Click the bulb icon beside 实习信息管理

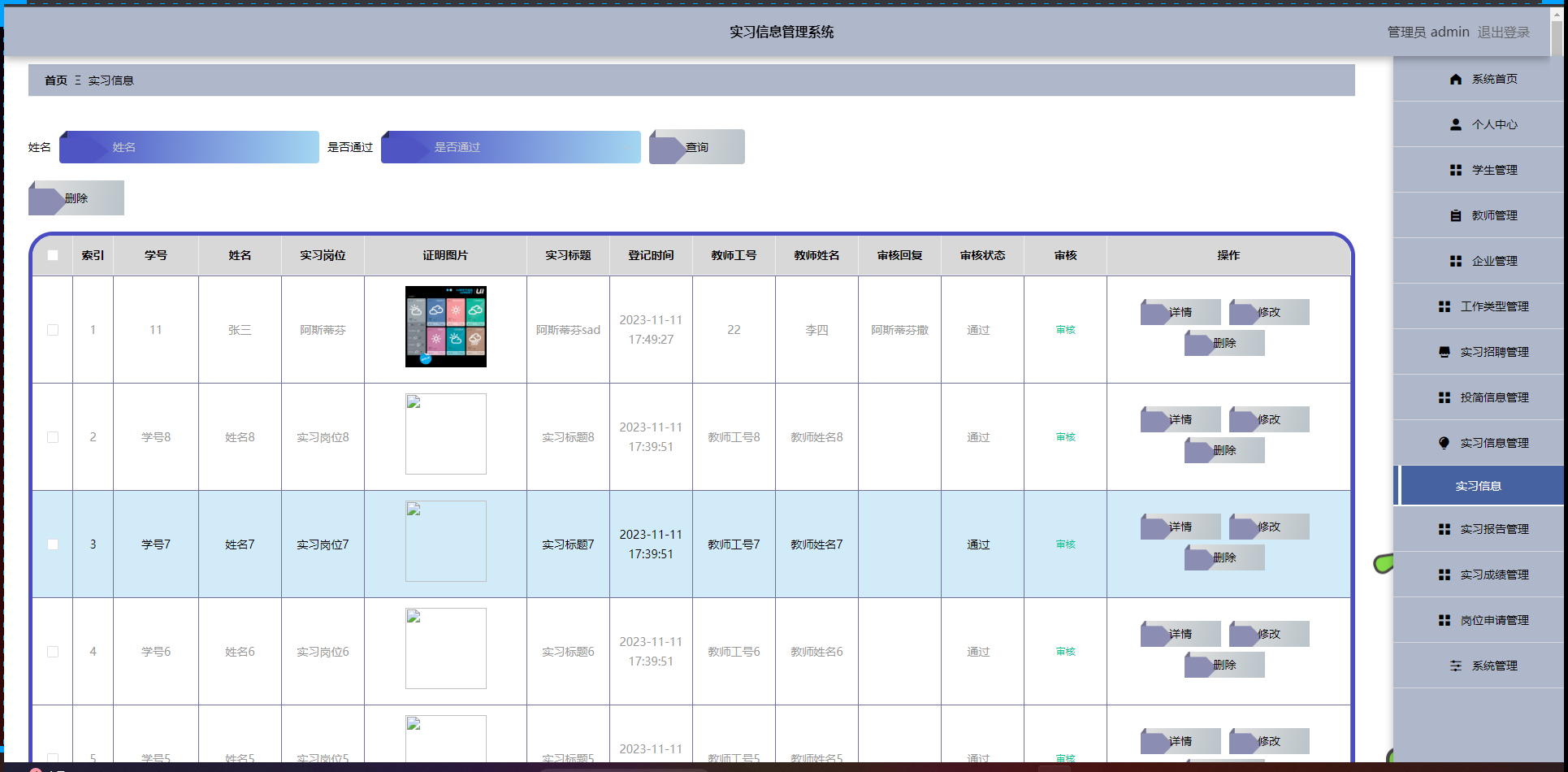pyautogui.click(x=1444, y=443)
